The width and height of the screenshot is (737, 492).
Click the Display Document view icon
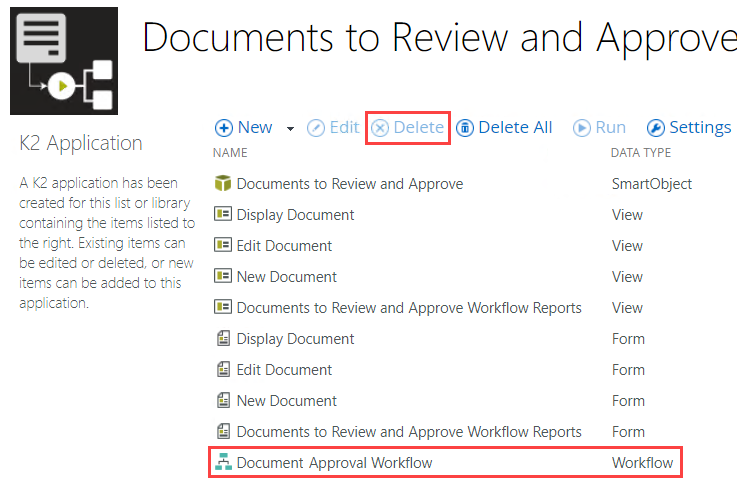(x=223, y=214)
